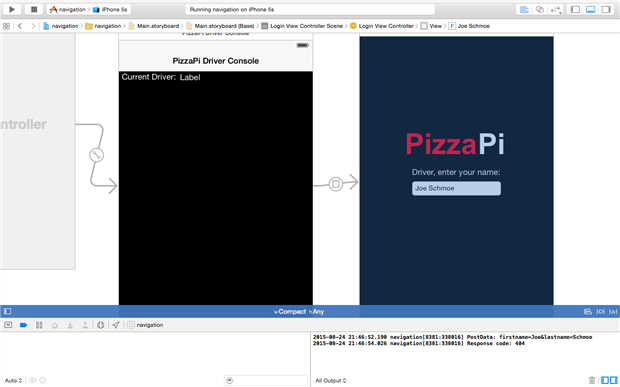Open the related items grid menu
Screen dimensions: 620x387
tap(6, 26)
